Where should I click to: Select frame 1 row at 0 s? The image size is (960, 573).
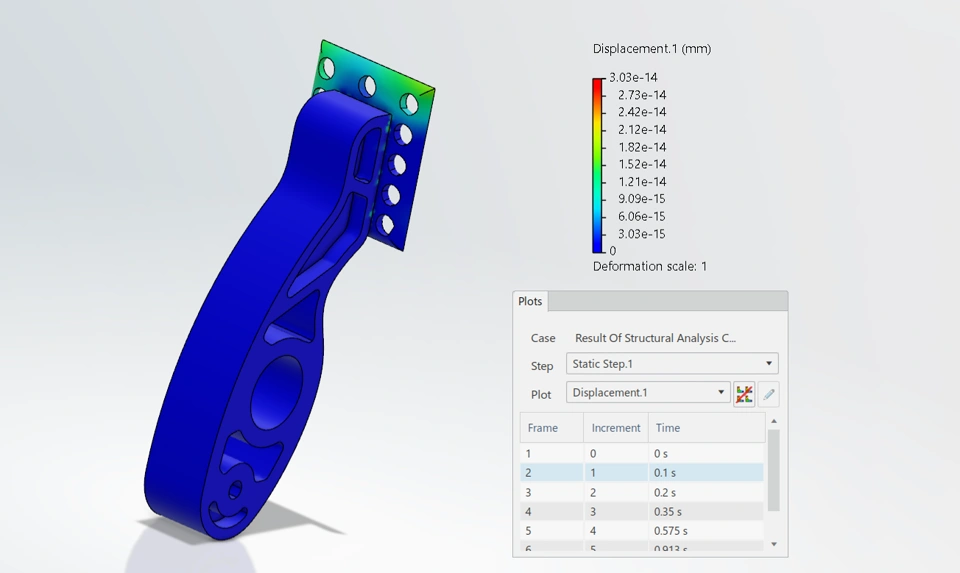tap(642, 454)
